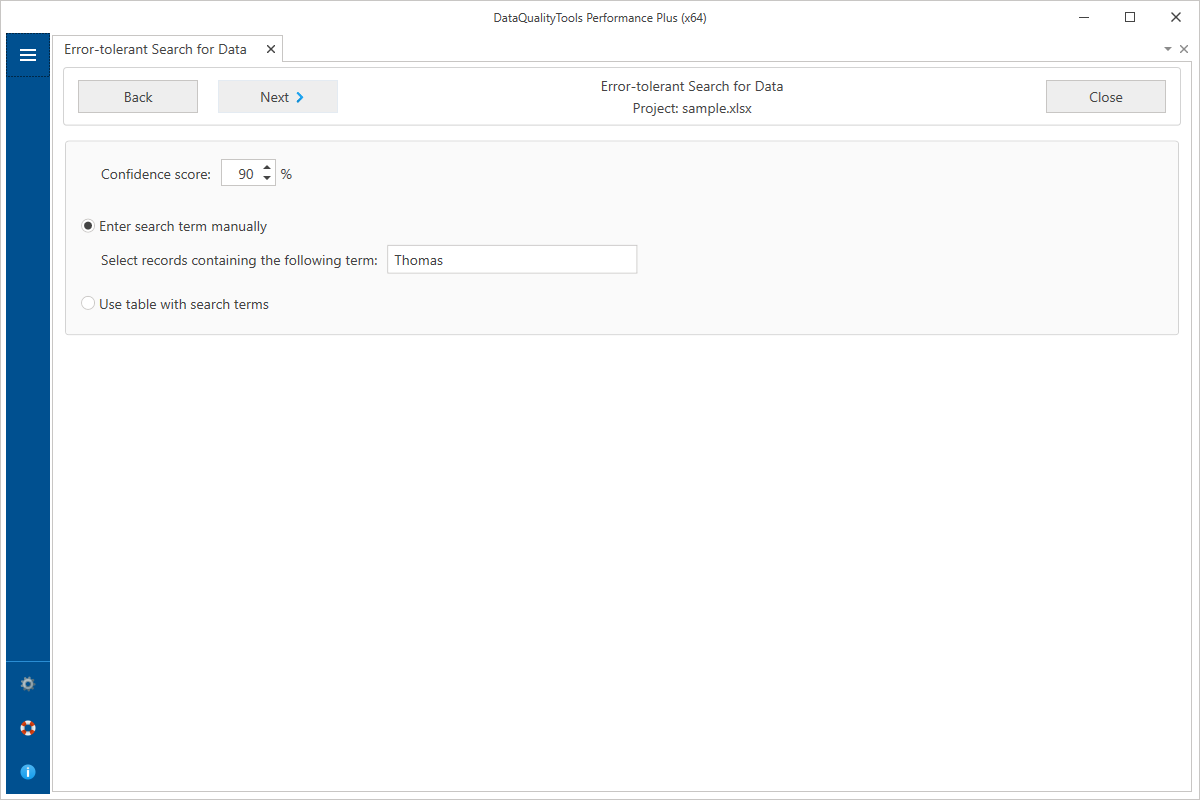
Task: Close the Error-tolerant Search for Data tab
Action: point(271,48)
